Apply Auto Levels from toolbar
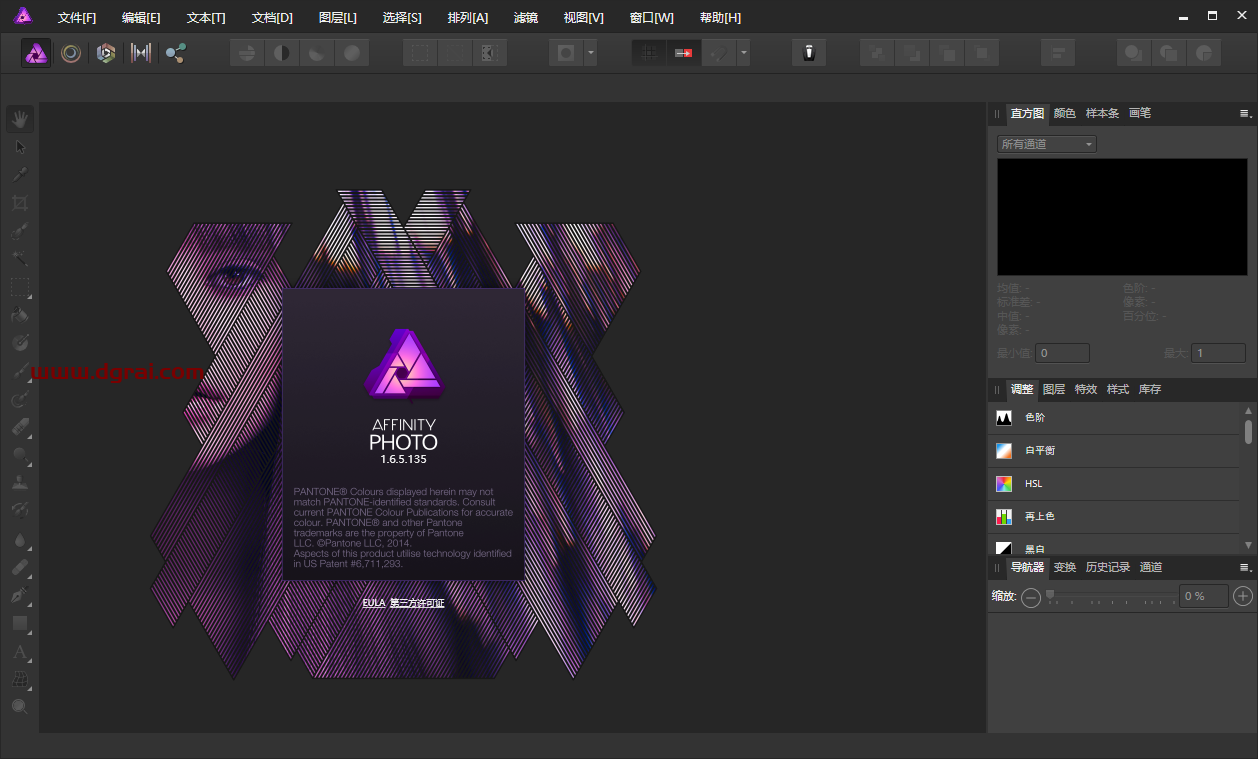 coord(247,53)
